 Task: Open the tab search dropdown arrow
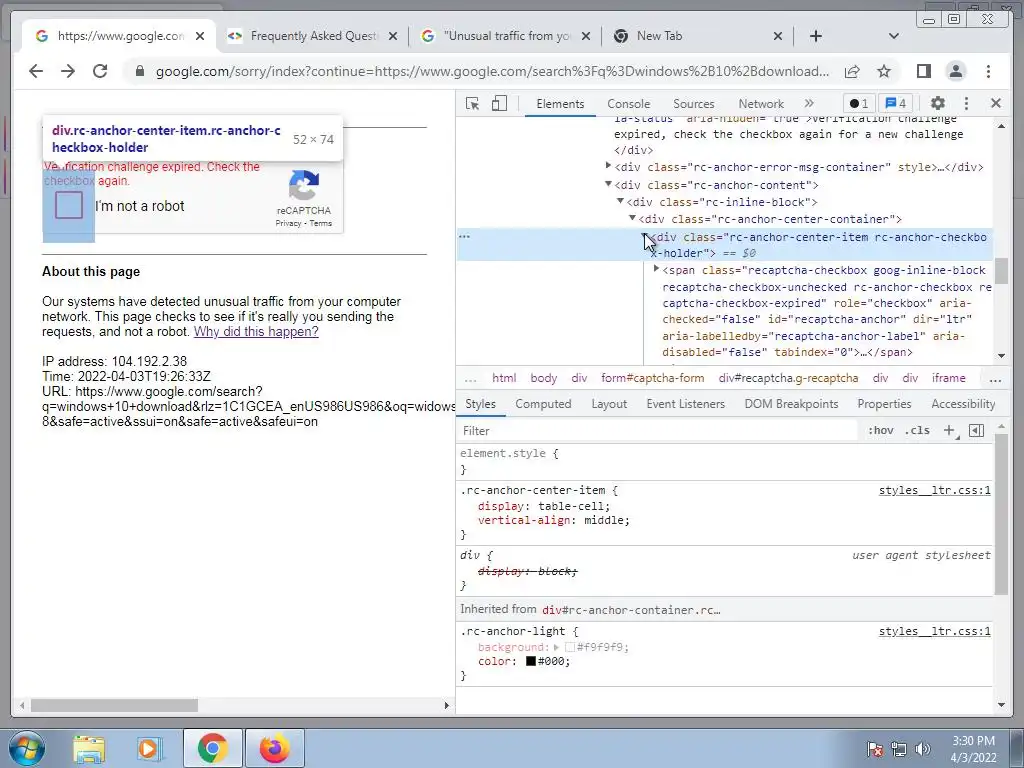point(893,36)
